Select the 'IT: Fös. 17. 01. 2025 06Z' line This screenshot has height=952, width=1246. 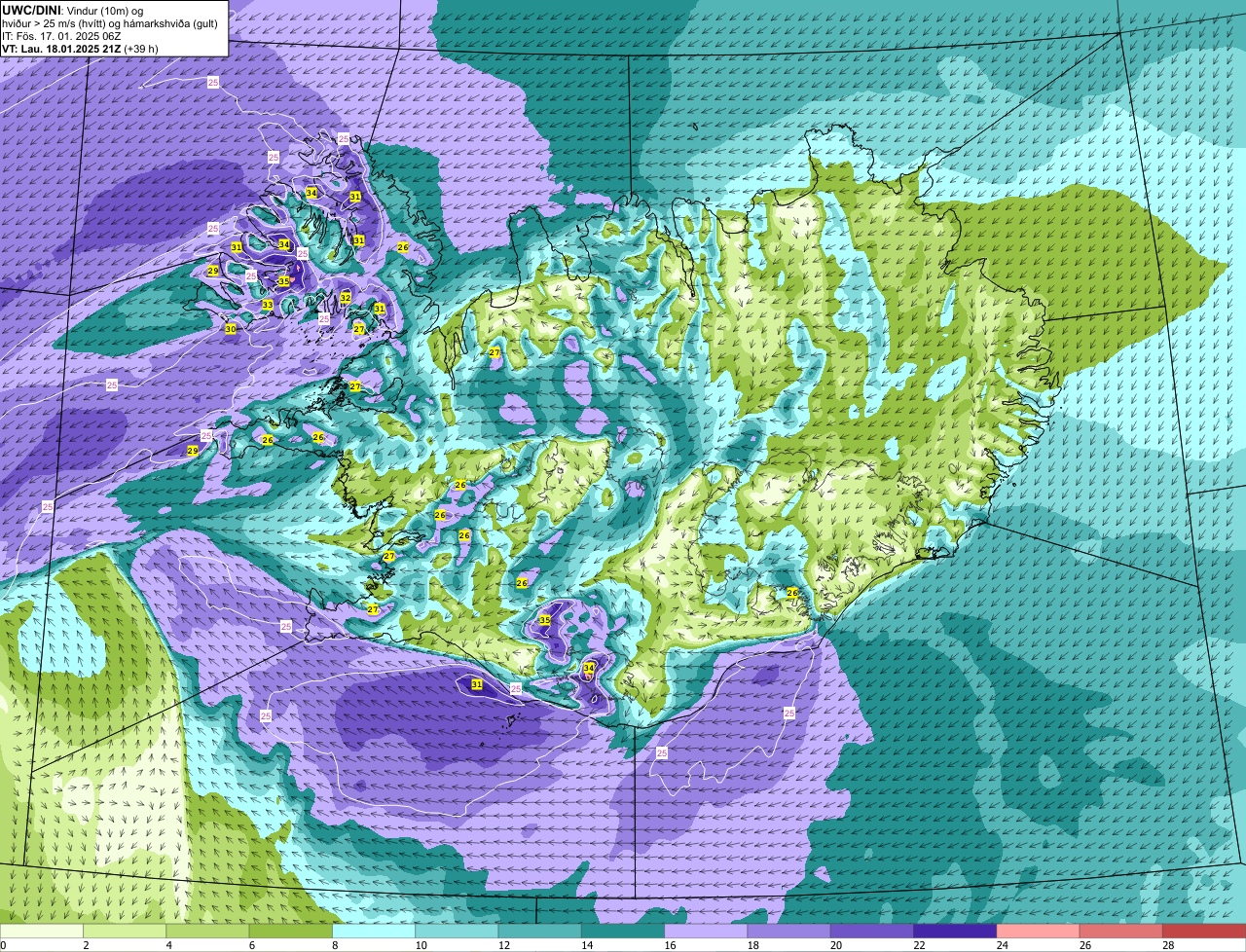(61, 35)
